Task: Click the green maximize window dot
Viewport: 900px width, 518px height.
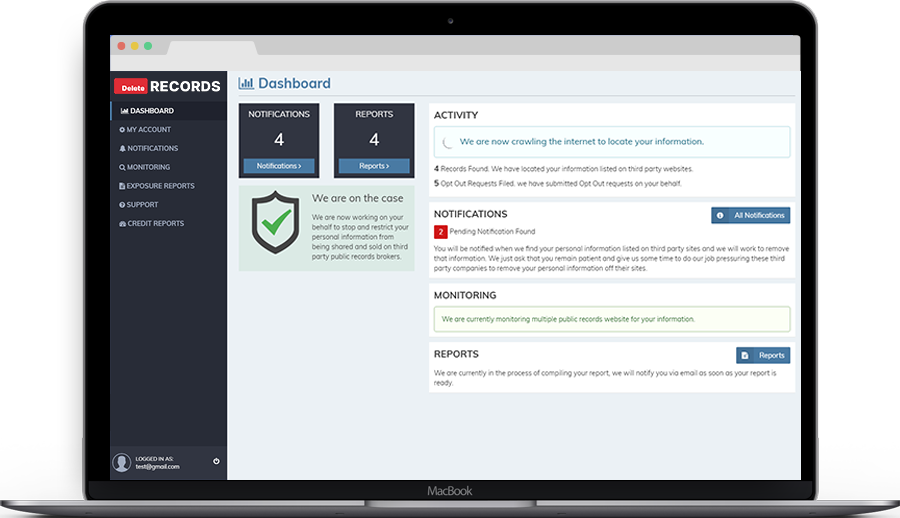Action: click(148, 46)
